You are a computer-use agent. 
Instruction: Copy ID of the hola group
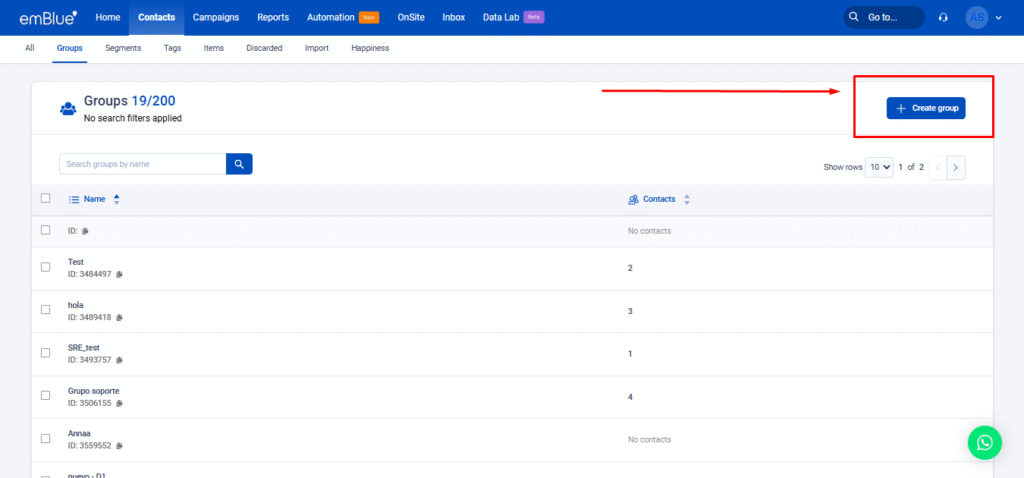(x=119, y=317)
